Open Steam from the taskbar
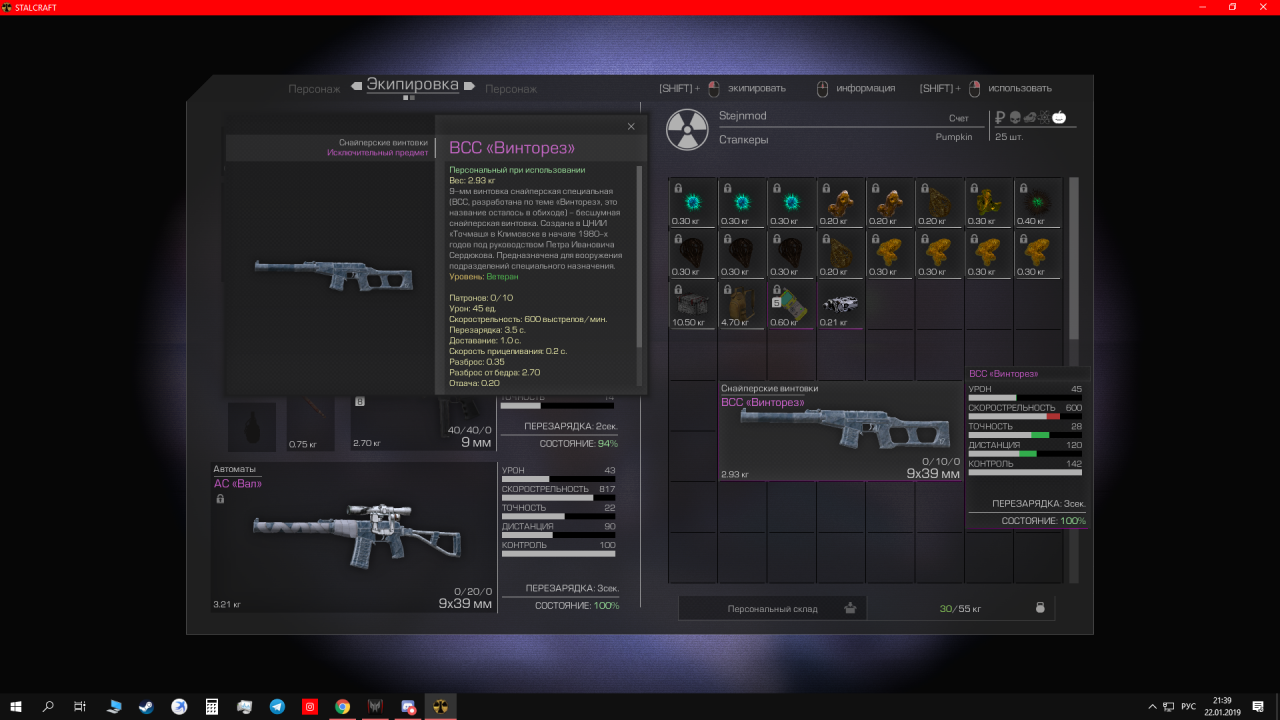This screenshot has width=1280, height=720. click(146, 706)
